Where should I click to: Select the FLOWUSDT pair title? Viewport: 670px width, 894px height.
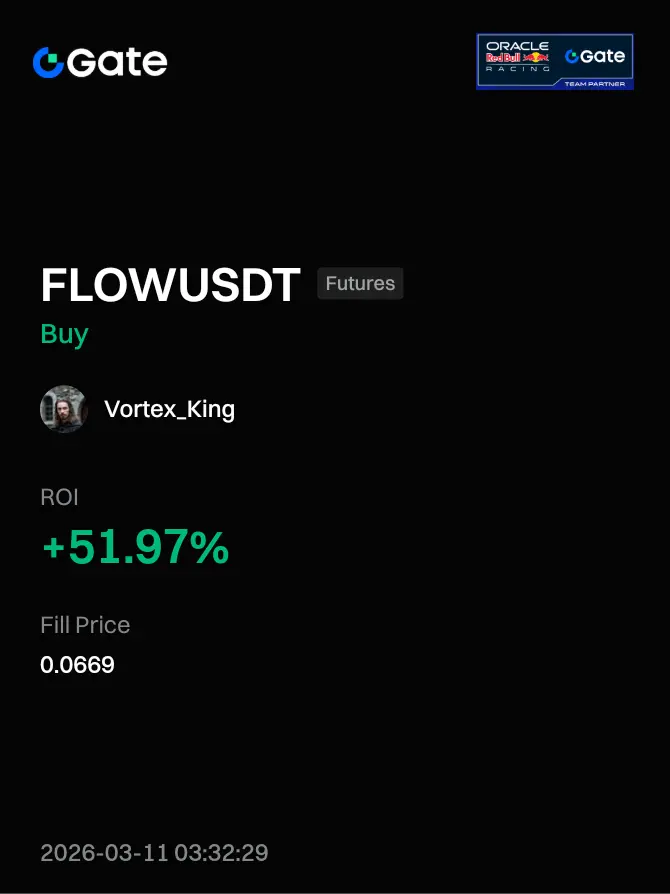170,285
